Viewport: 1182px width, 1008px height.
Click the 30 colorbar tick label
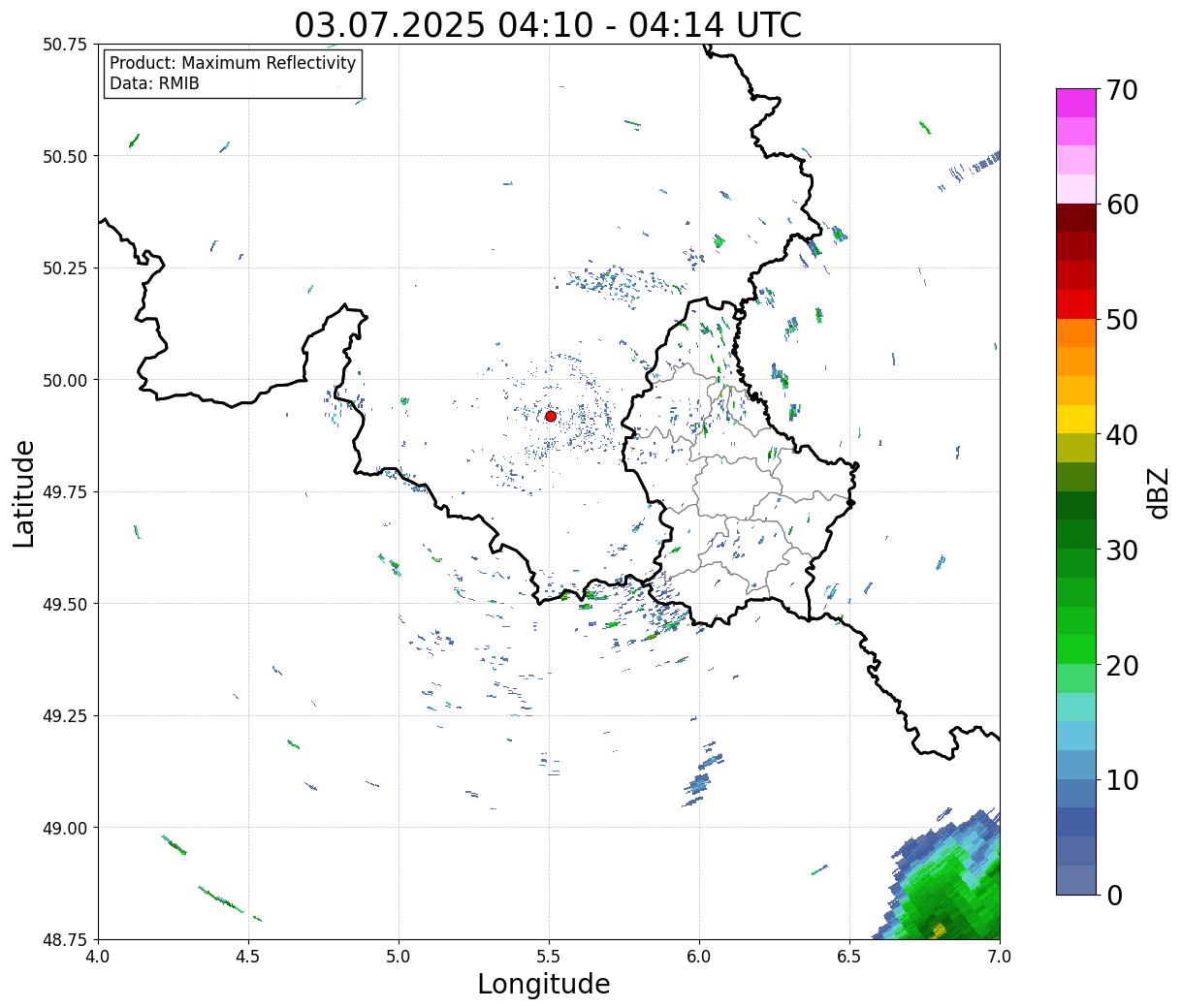(x=1122, y=551)
